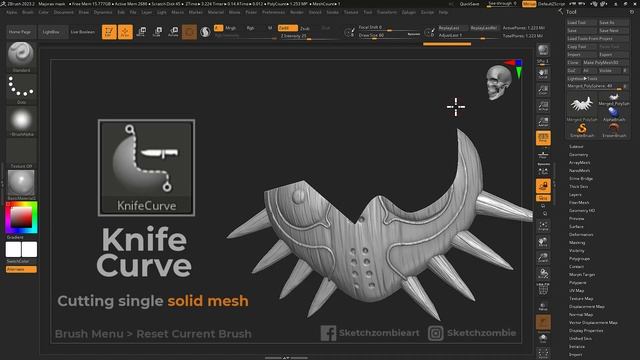Viewport: 640px width, 360px height.
Task: Click the Actual size icon
Action: (543, 106)
